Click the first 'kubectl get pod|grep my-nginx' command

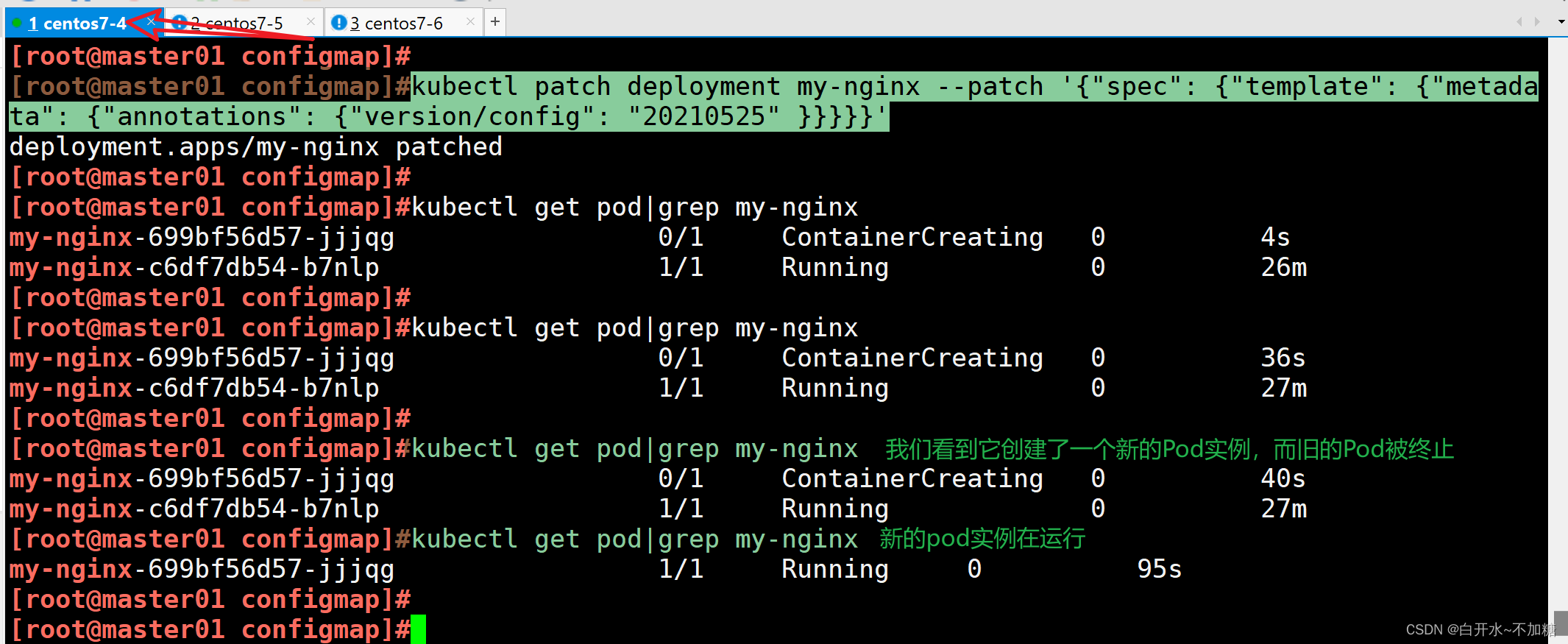[634, 208]
